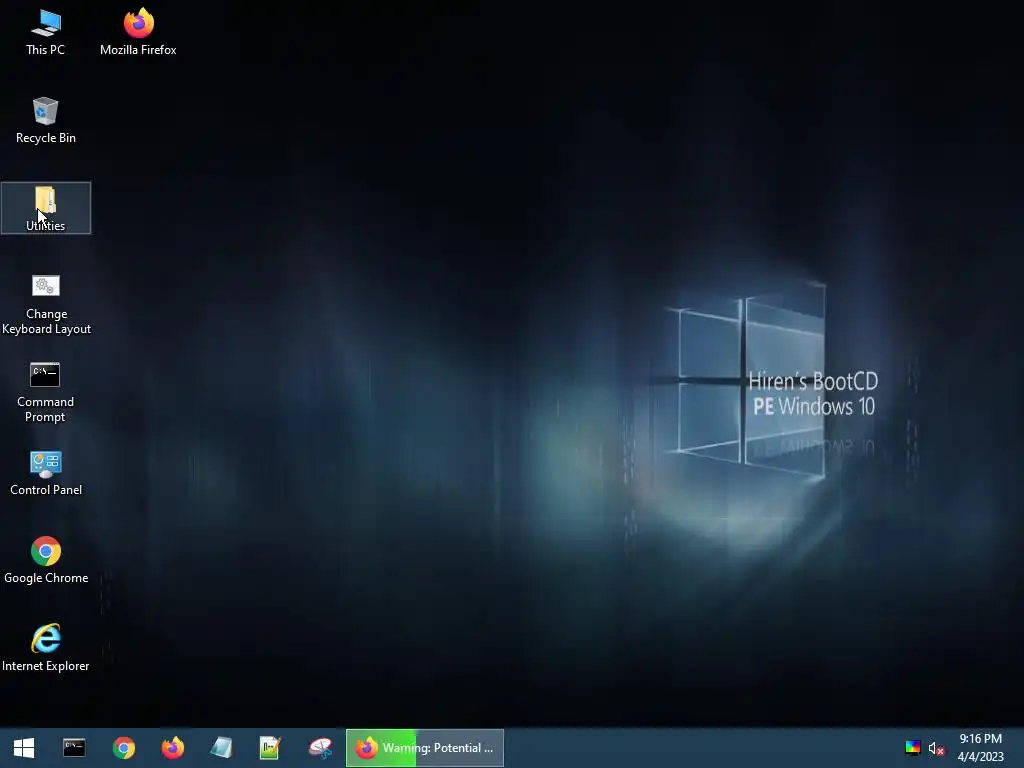
Task: Select the Google Chrome desktop shortcut
Action: (x=46, y=560)
